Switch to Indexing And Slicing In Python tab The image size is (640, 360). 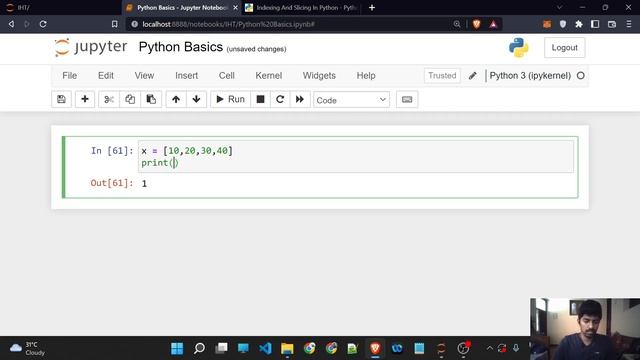(x=301, y=7)
